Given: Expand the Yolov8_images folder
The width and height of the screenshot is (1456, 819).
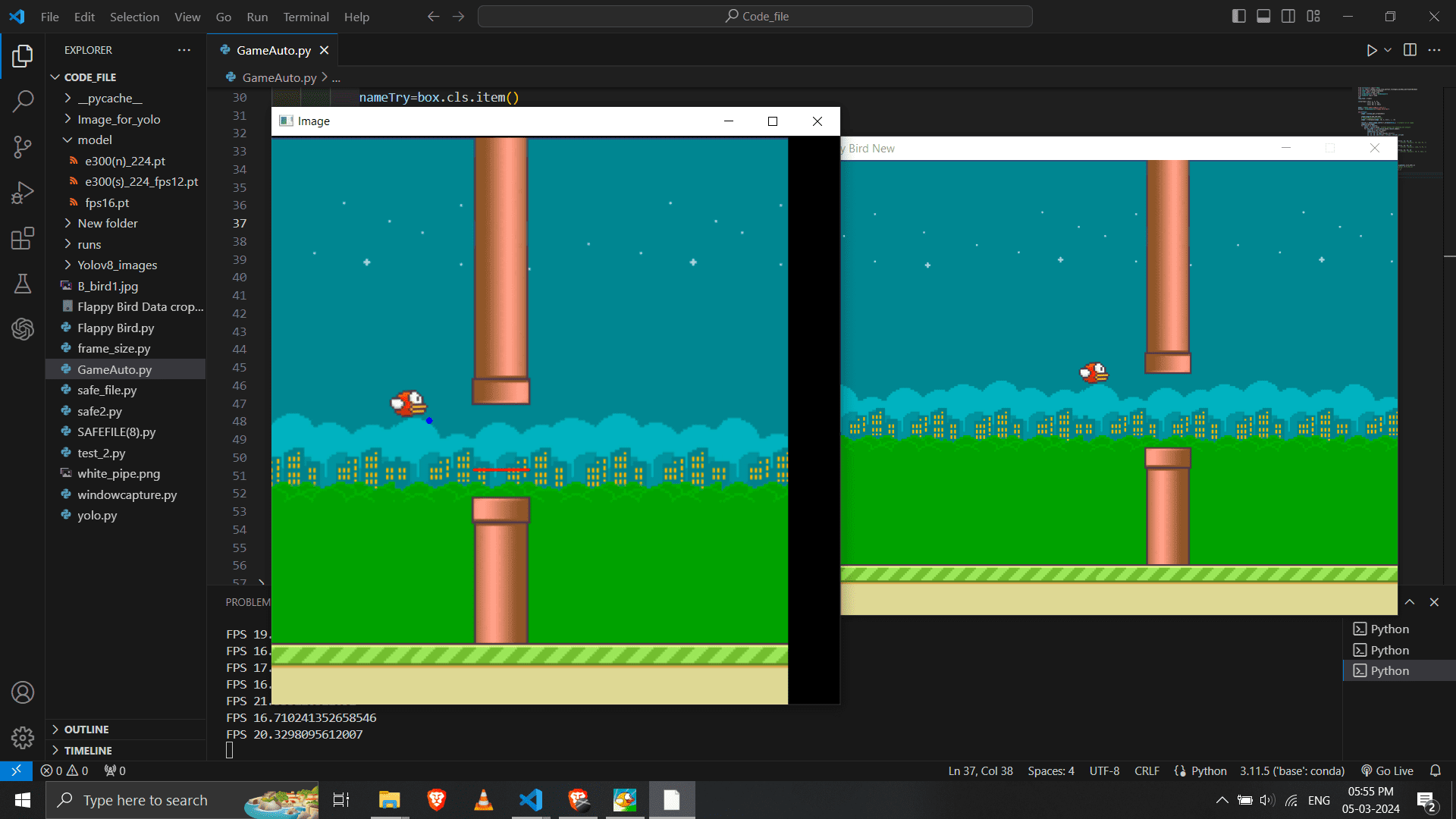Looking at the screenshot, I should 117,265.
